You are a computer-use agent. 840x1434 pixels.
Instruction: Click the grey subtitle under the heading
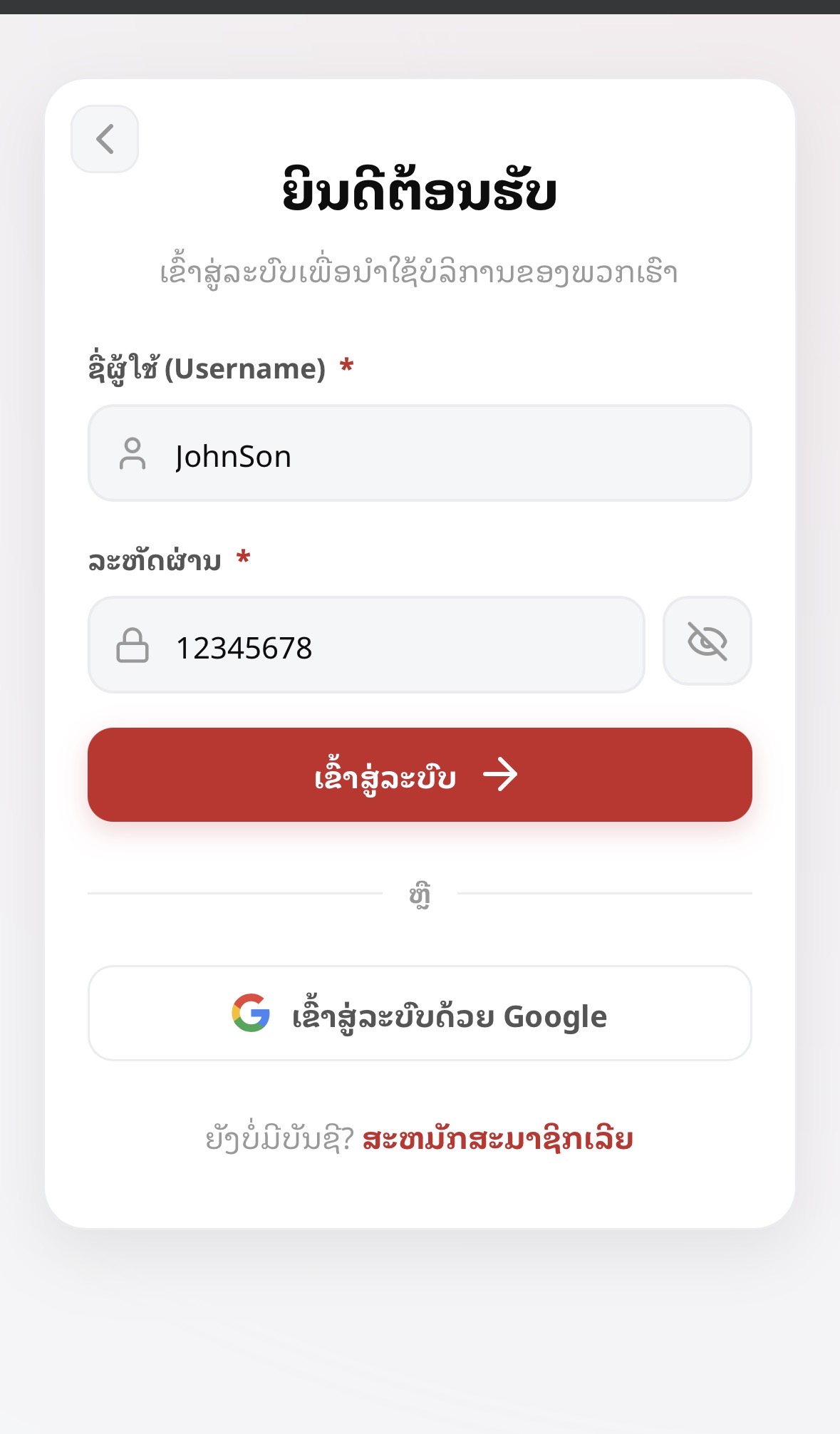pos(419,273)
